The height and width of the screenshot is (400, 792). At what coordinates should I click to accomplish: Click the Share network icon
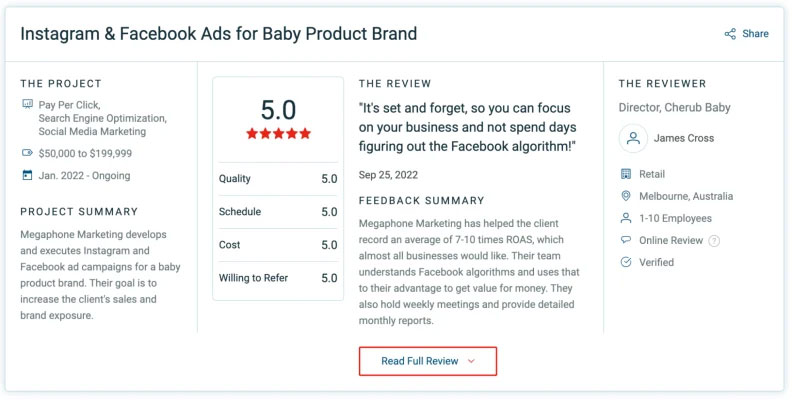(x=730, y=34)
